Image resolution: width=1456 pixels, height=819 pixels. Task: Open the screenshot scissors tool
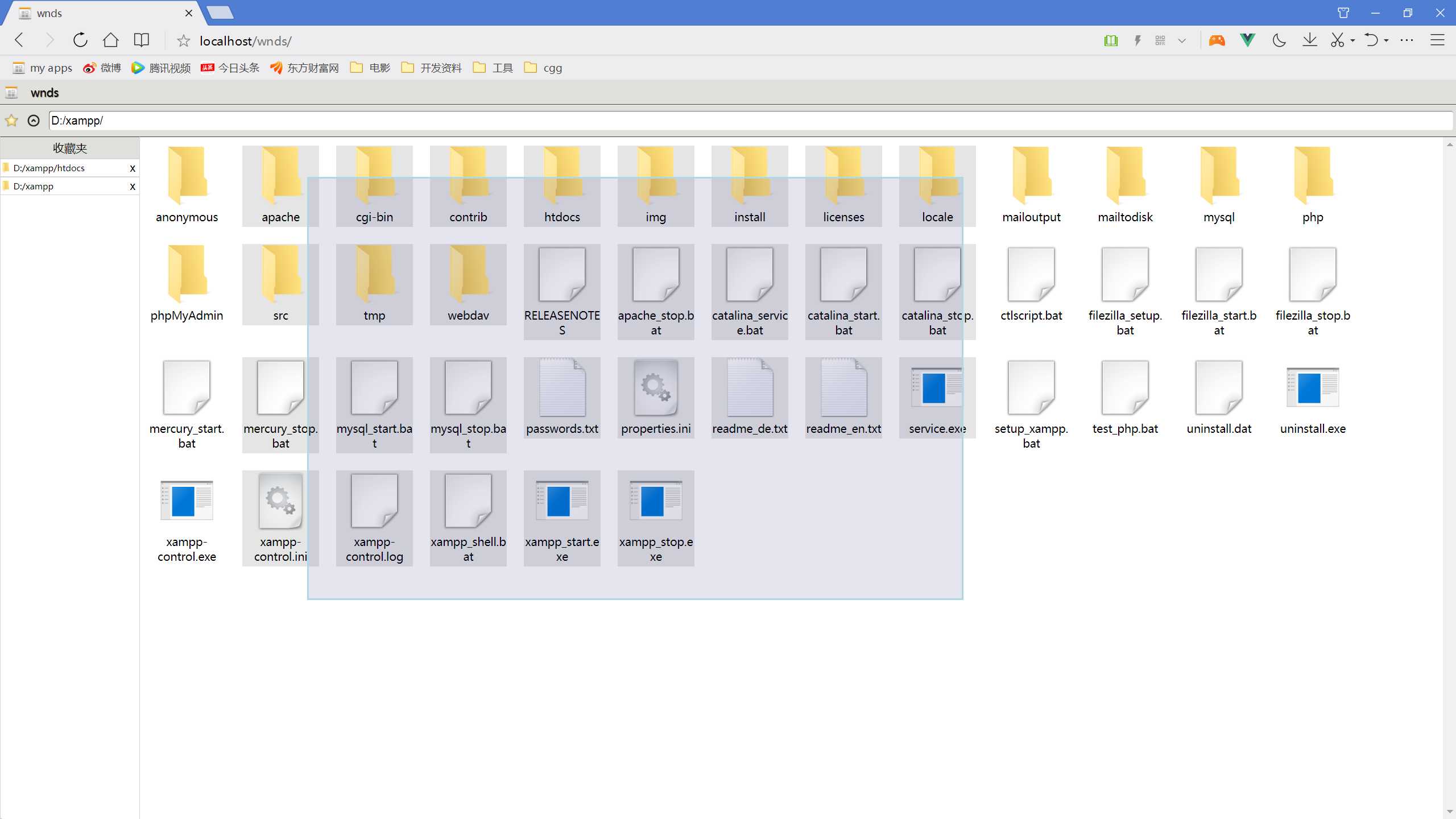point(1337,40)
